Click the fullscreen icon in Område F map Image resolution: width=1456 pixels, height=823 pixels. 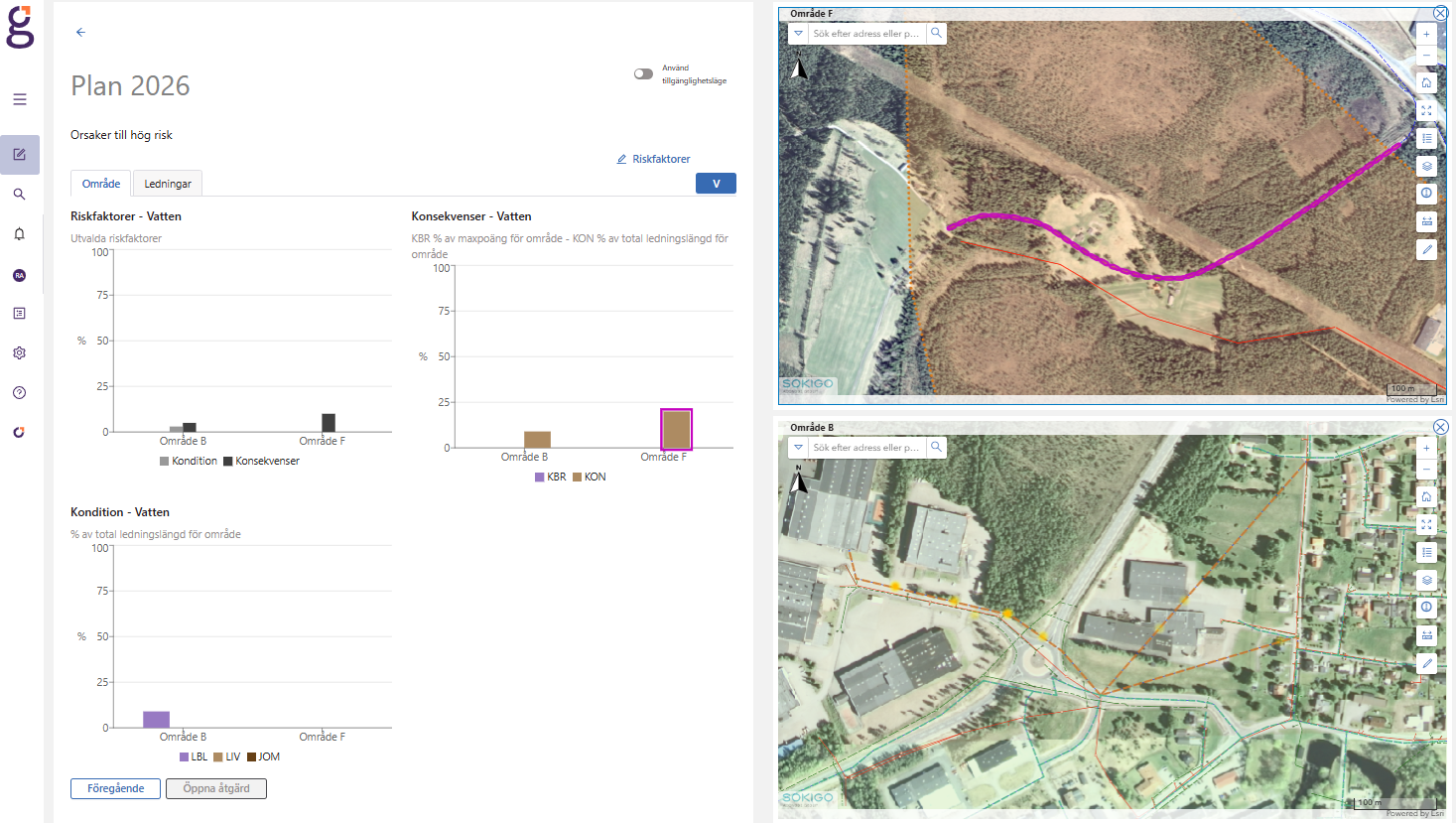click(1426, 110)
